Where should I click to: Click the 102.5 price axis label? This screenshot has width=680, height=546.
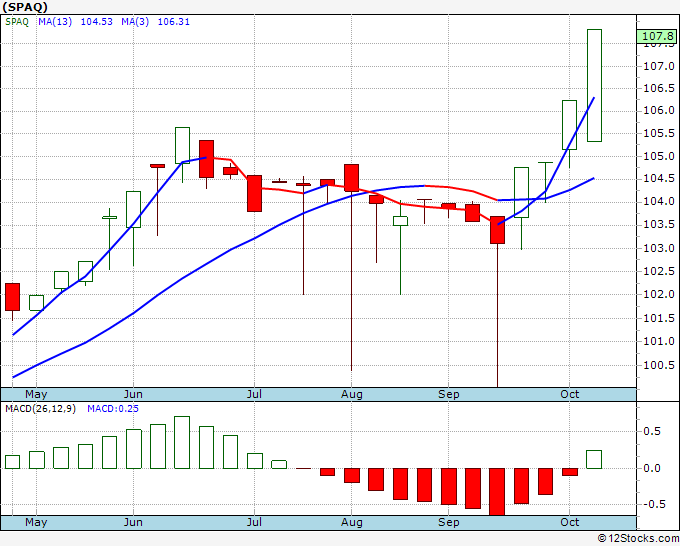(659, 271)
